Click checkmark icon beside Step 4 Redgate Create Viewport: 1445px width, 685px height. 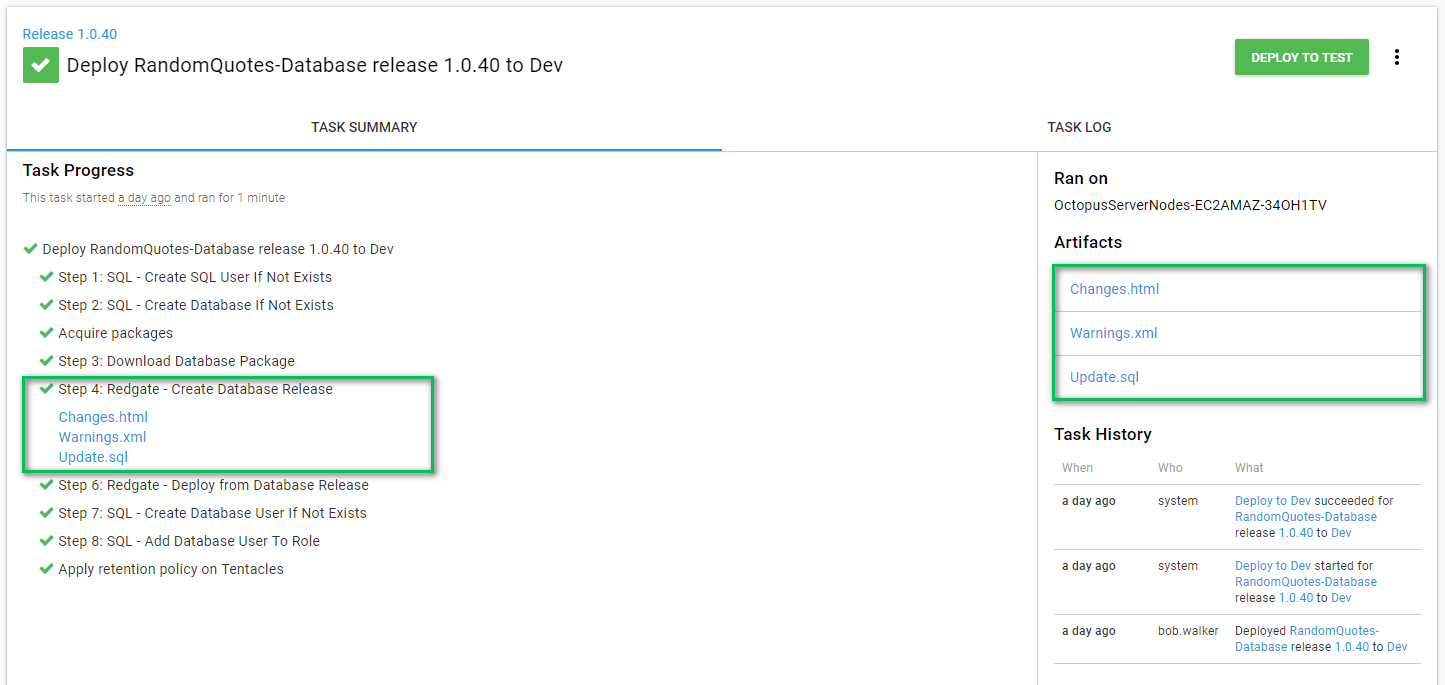point(46,389)
